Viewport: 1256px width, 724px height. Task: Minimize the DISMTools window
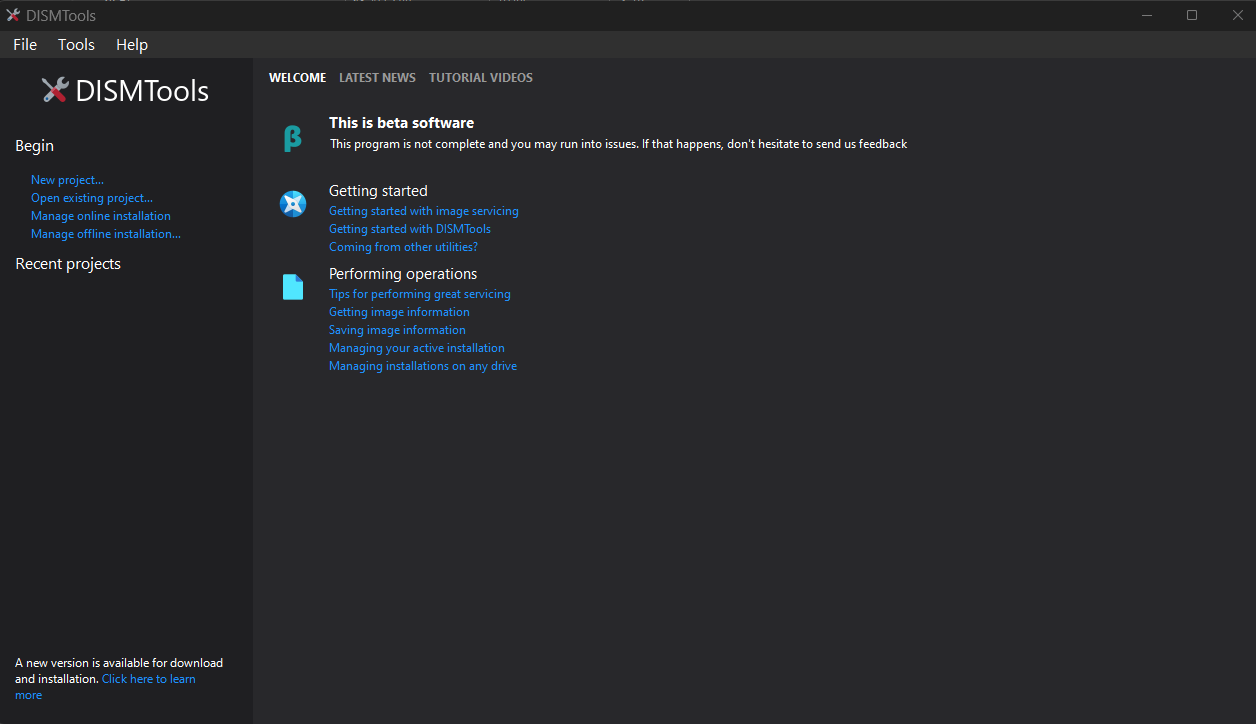[1147, 15]
